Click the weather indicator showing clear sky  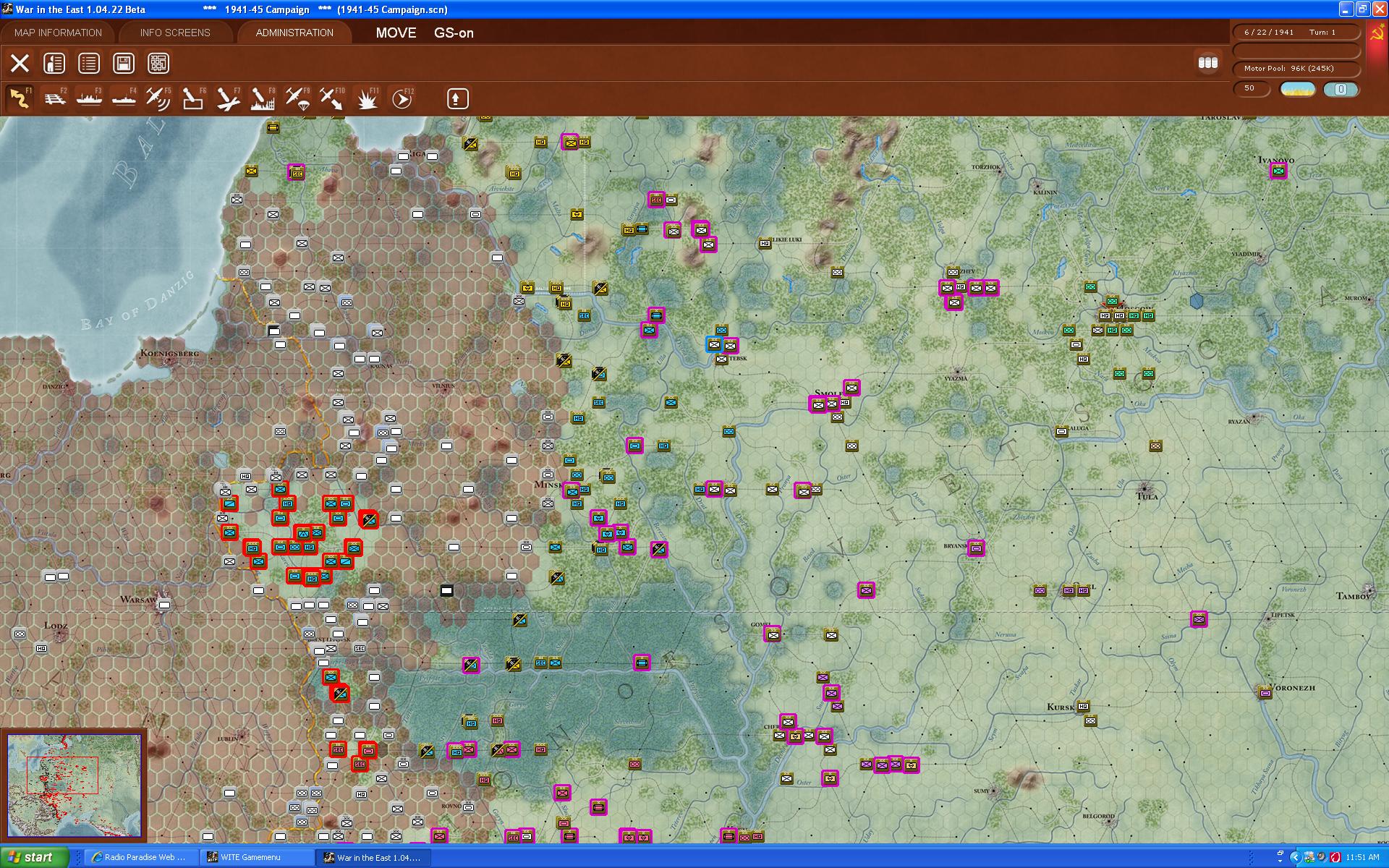(1298, 89)
